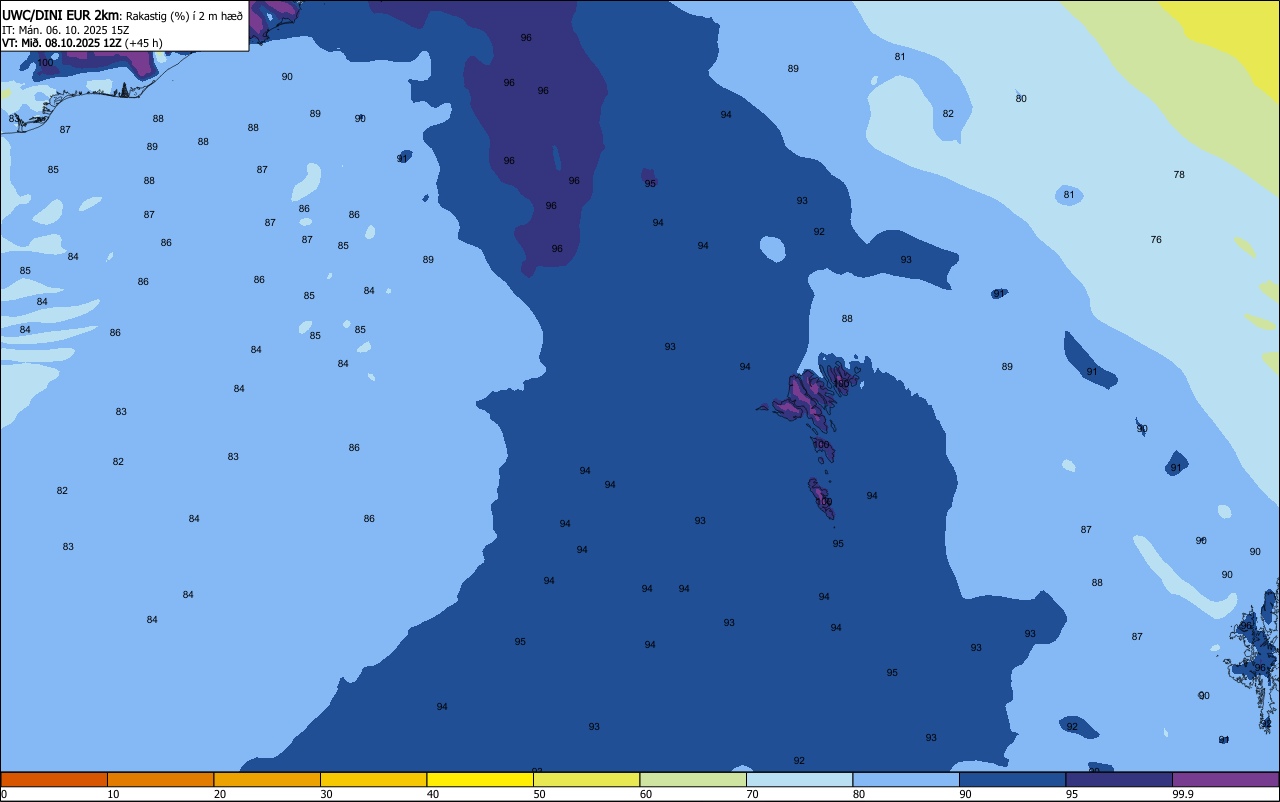Pick the lightest blue 70–80 legend segment
The width and height of the screenshot is (1280, 802).
(799, 779)
